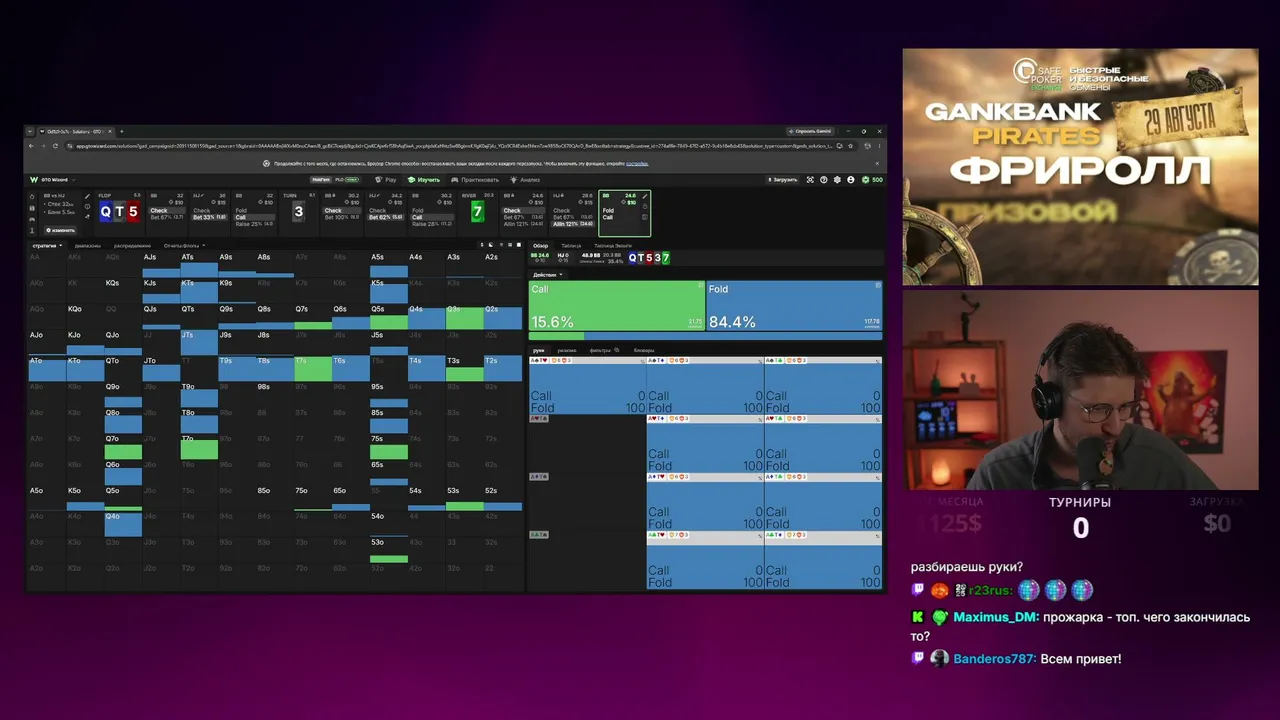1280x720 pixels.
Task: Select the river card 7
Action: click(x=477, y=212)
